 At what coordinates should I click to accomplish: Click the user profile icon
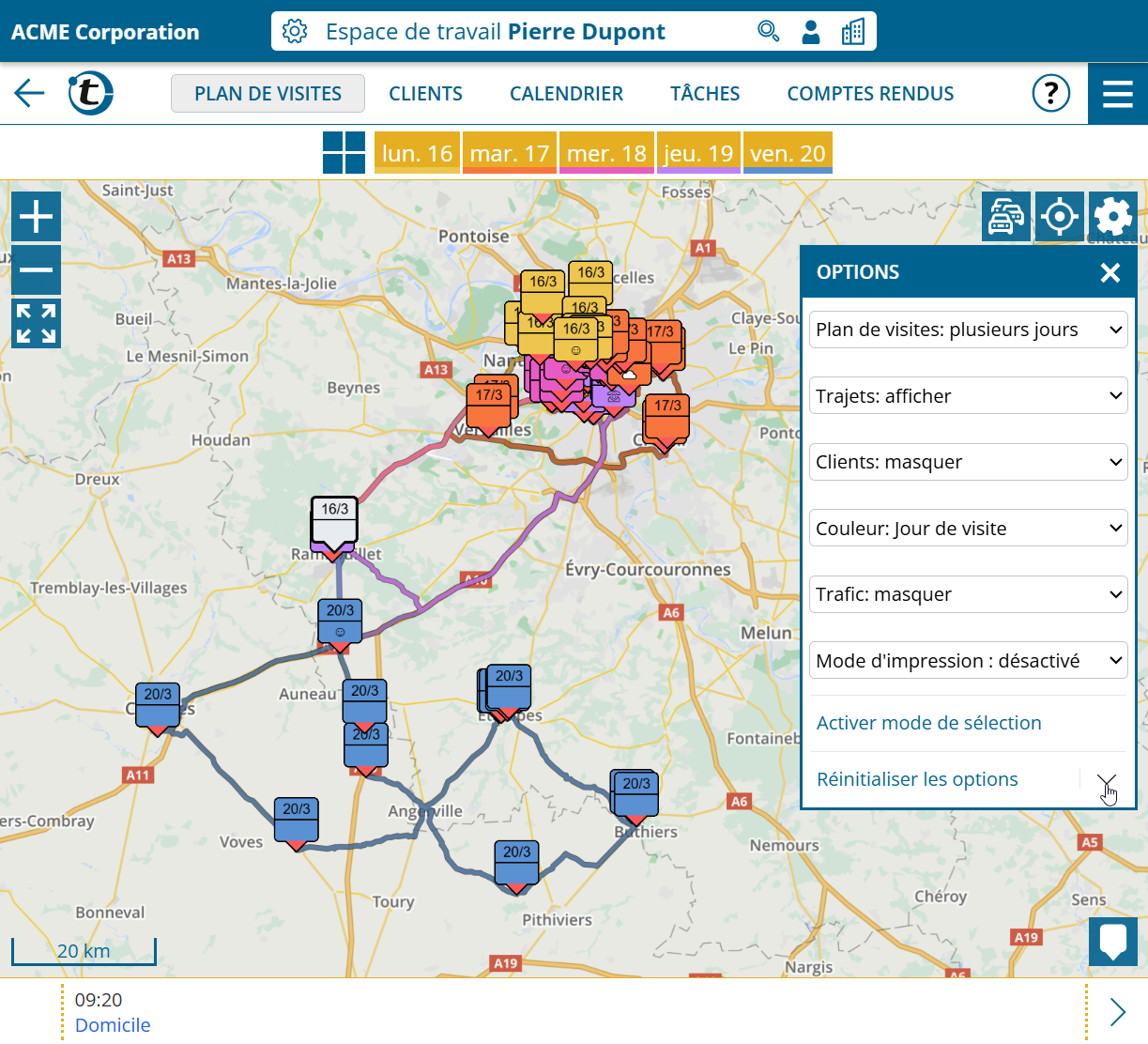coord(811,32)
